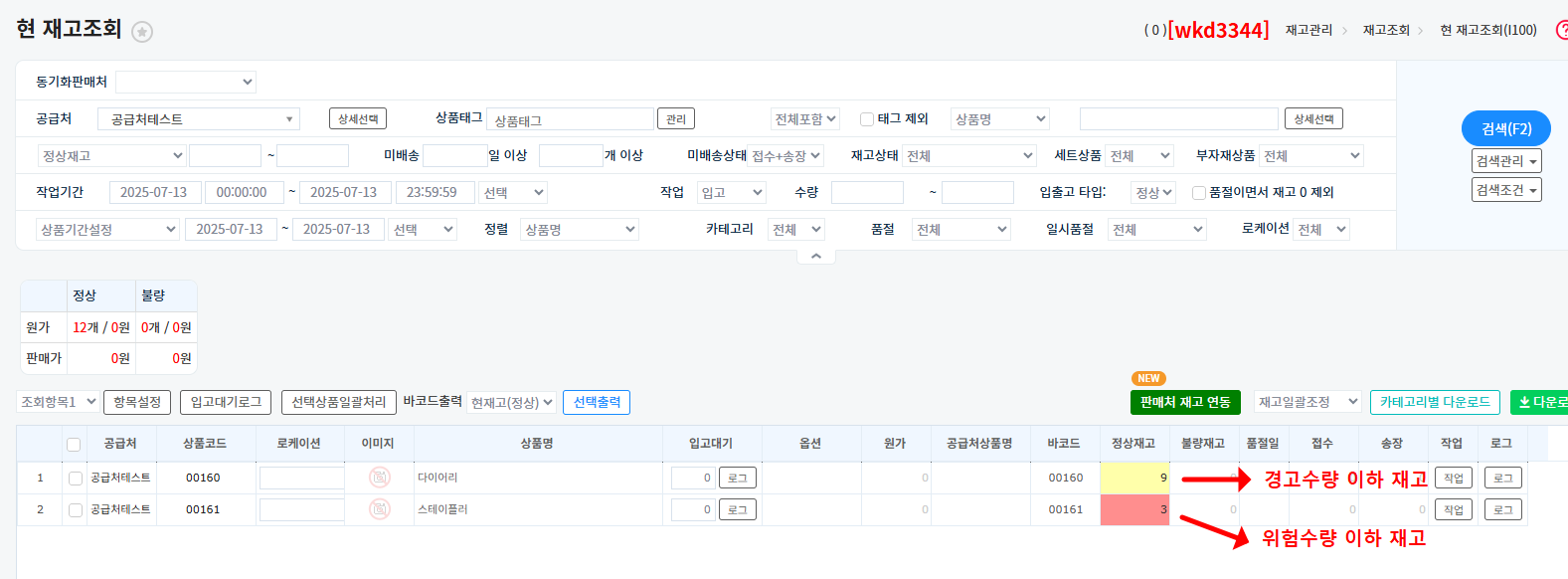Go to 재고관리 in the breadcrumb

(1308, 31)
